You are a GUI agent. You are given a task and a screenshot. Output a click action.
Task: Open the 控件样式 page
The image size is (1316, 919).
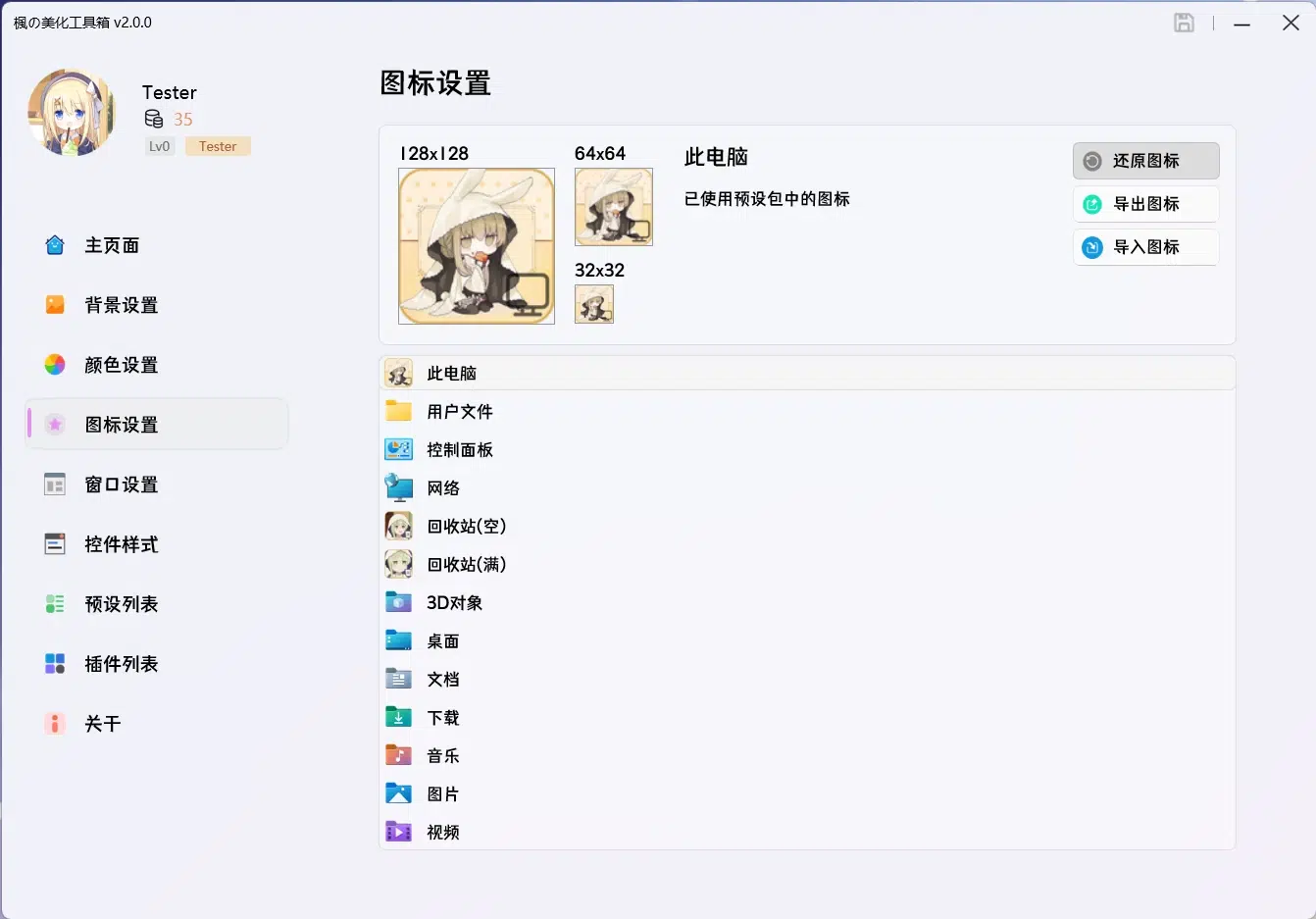tap(157, 544)
